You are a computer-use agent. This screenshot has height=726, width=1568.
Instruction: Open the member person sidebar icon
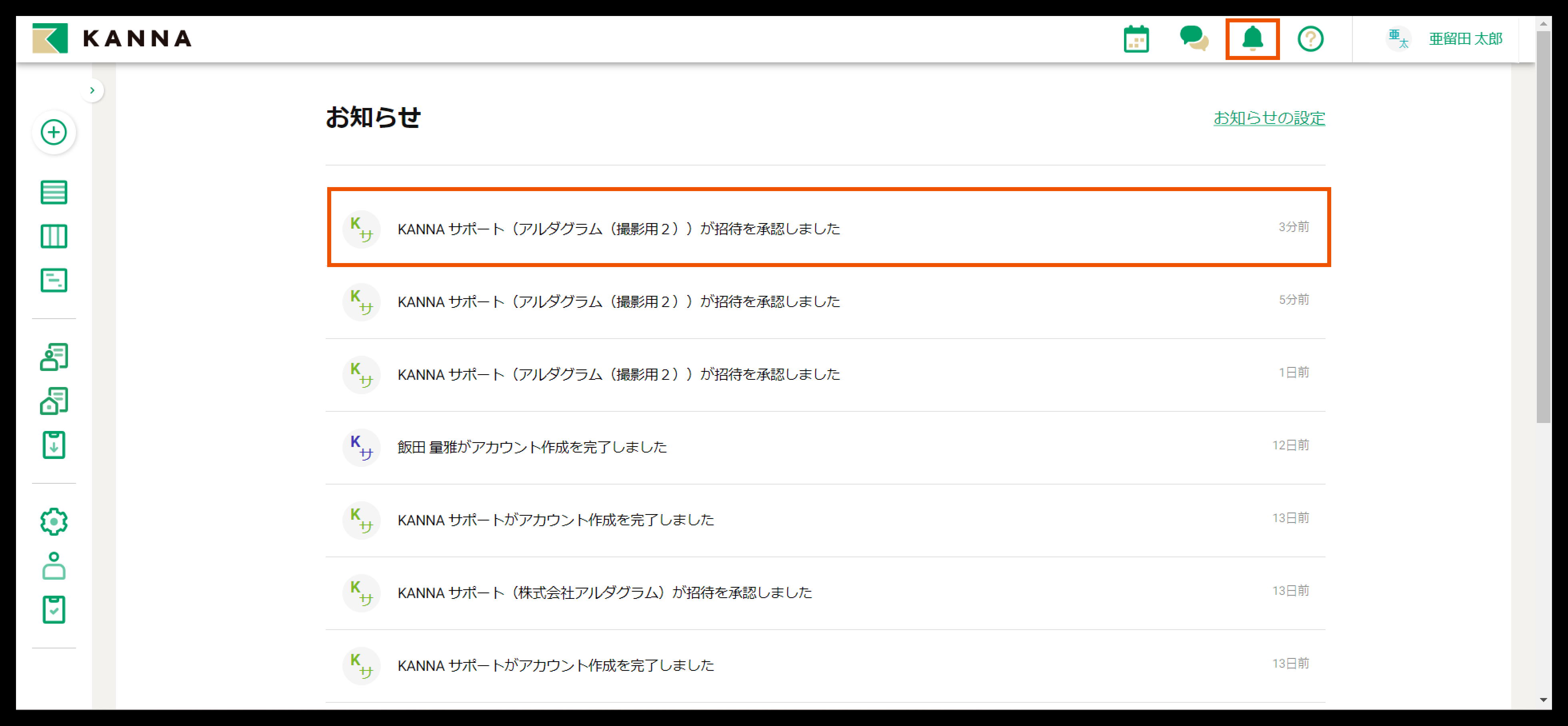point(54,565)
